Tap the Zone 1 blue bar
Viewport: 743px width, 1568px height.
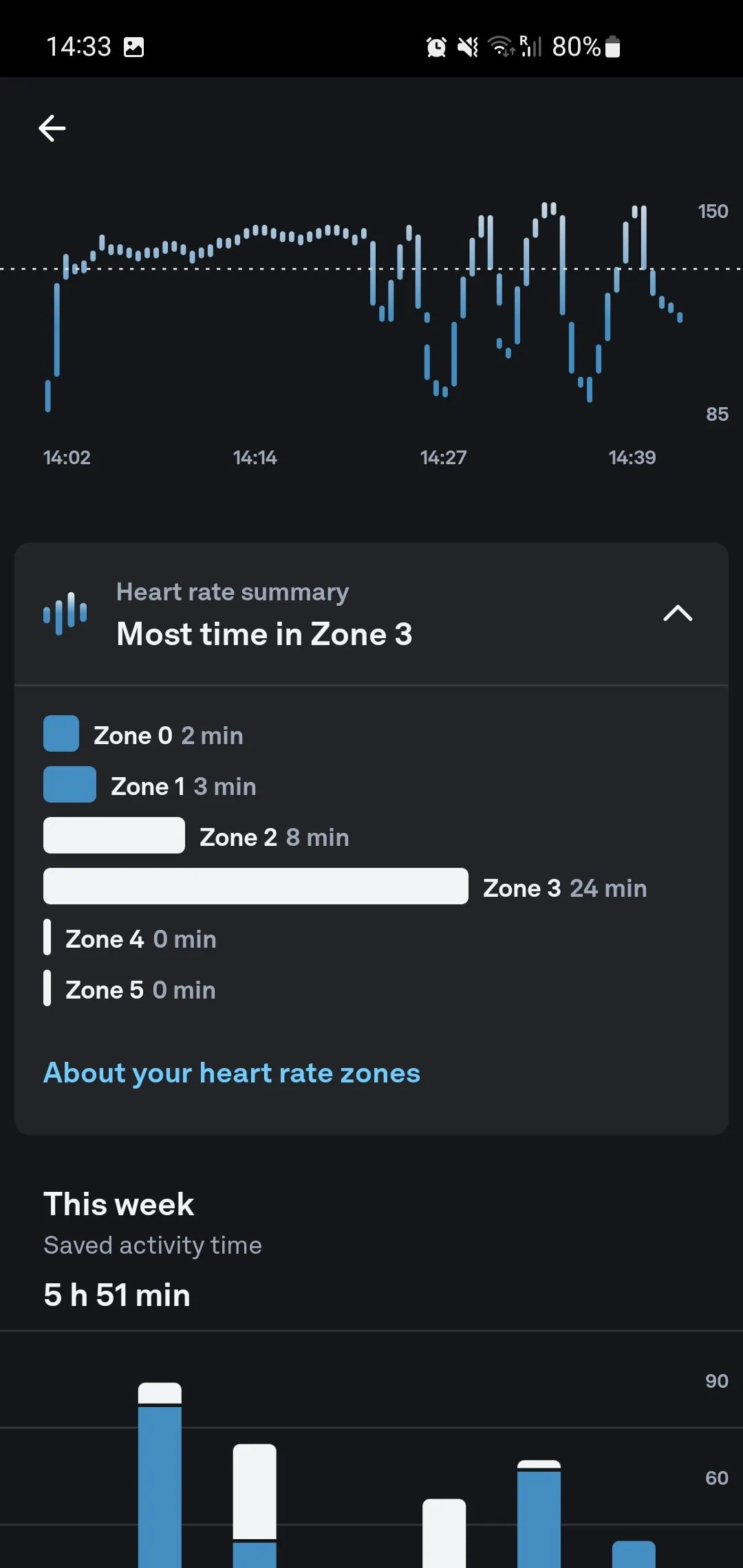tap(69, 785)
